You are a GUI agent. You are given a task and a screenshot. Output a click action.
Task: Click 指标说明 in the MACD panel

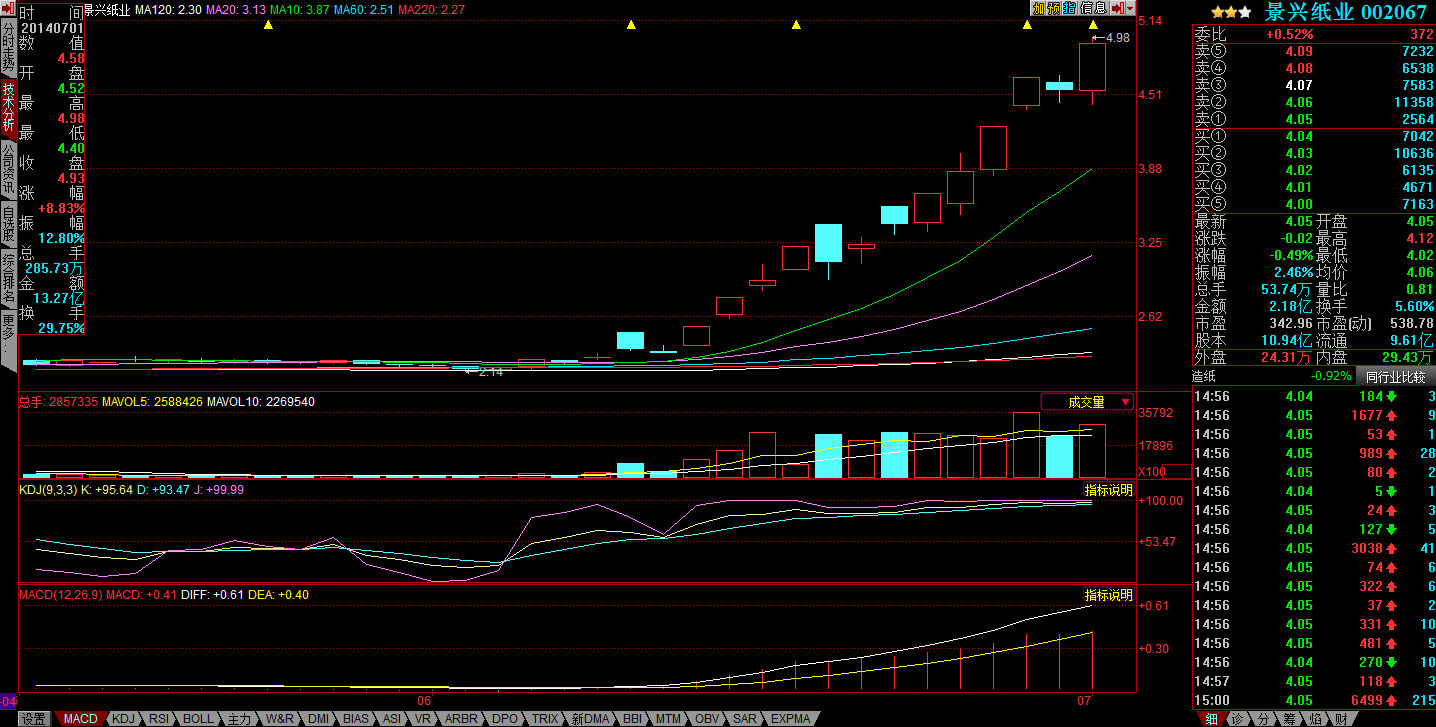(x=1109, y=595)
